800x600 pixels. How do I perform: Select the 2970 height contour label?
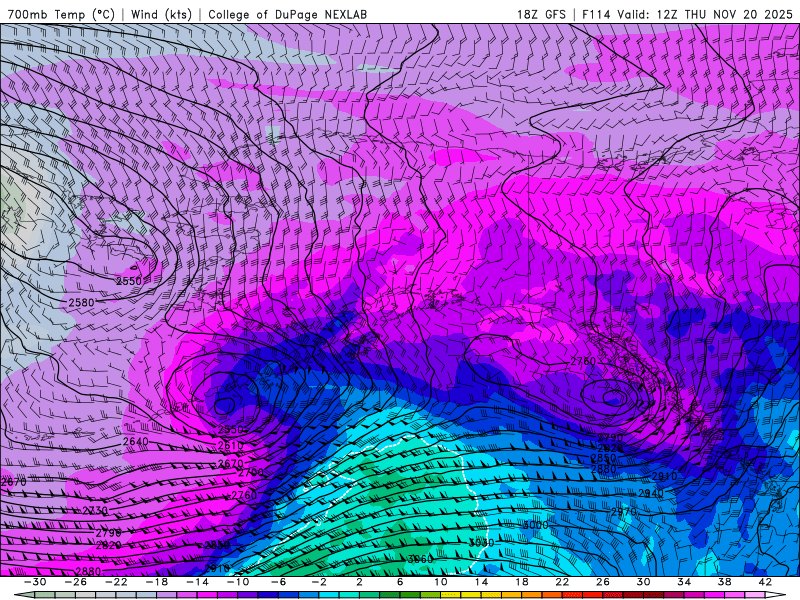tap(623, 511)
